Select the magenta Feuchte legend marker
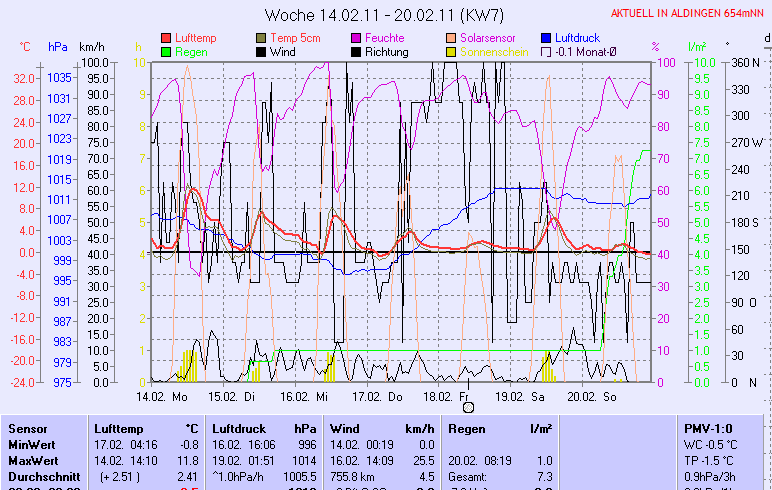The width and height of the screenshot is (772, 490). tap(356, 37)
